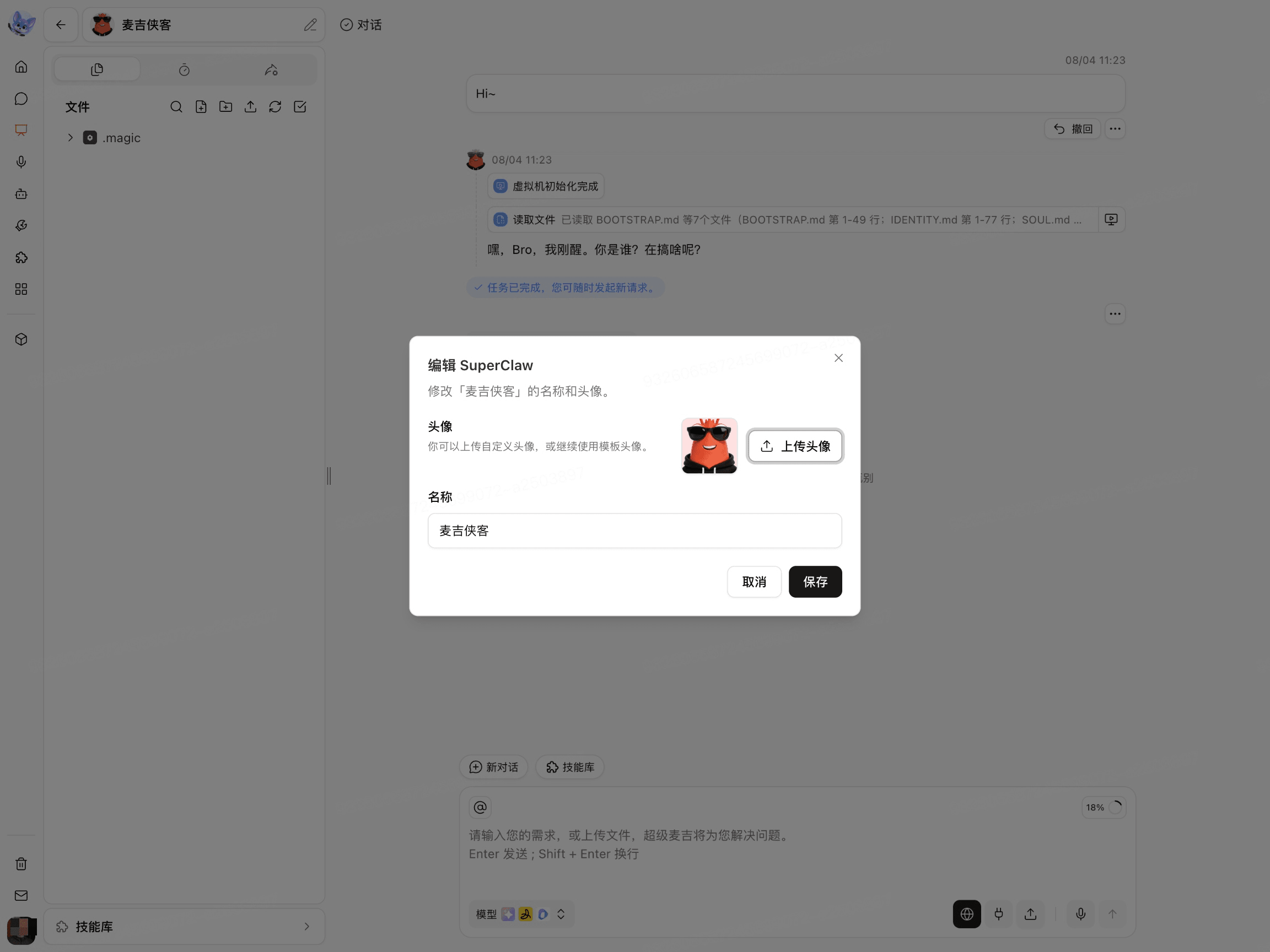1270x952 pixels.
Task: Open the cube icon in sidebar
Action: click(21, 340)
